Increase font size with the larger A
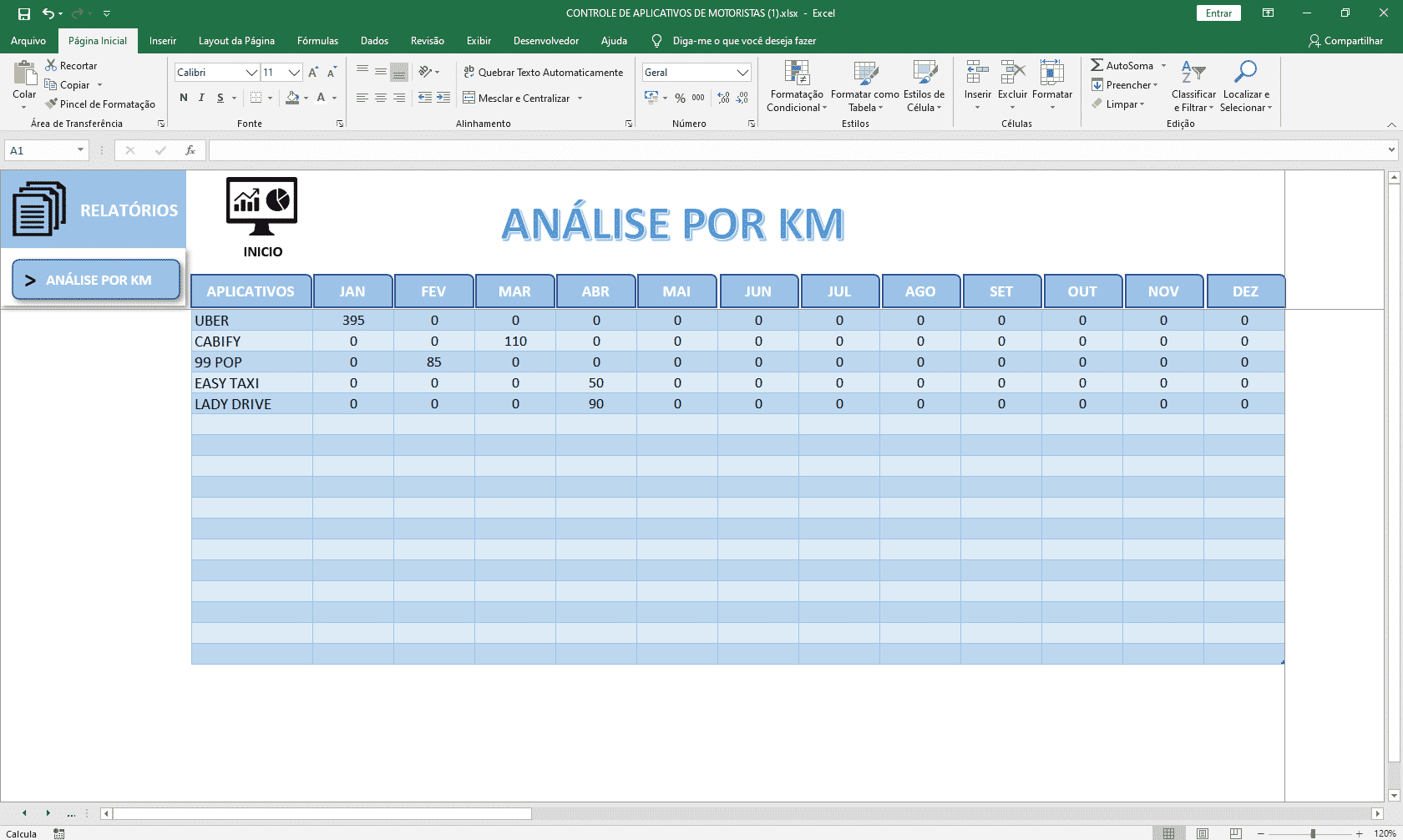 pos(313,73)
